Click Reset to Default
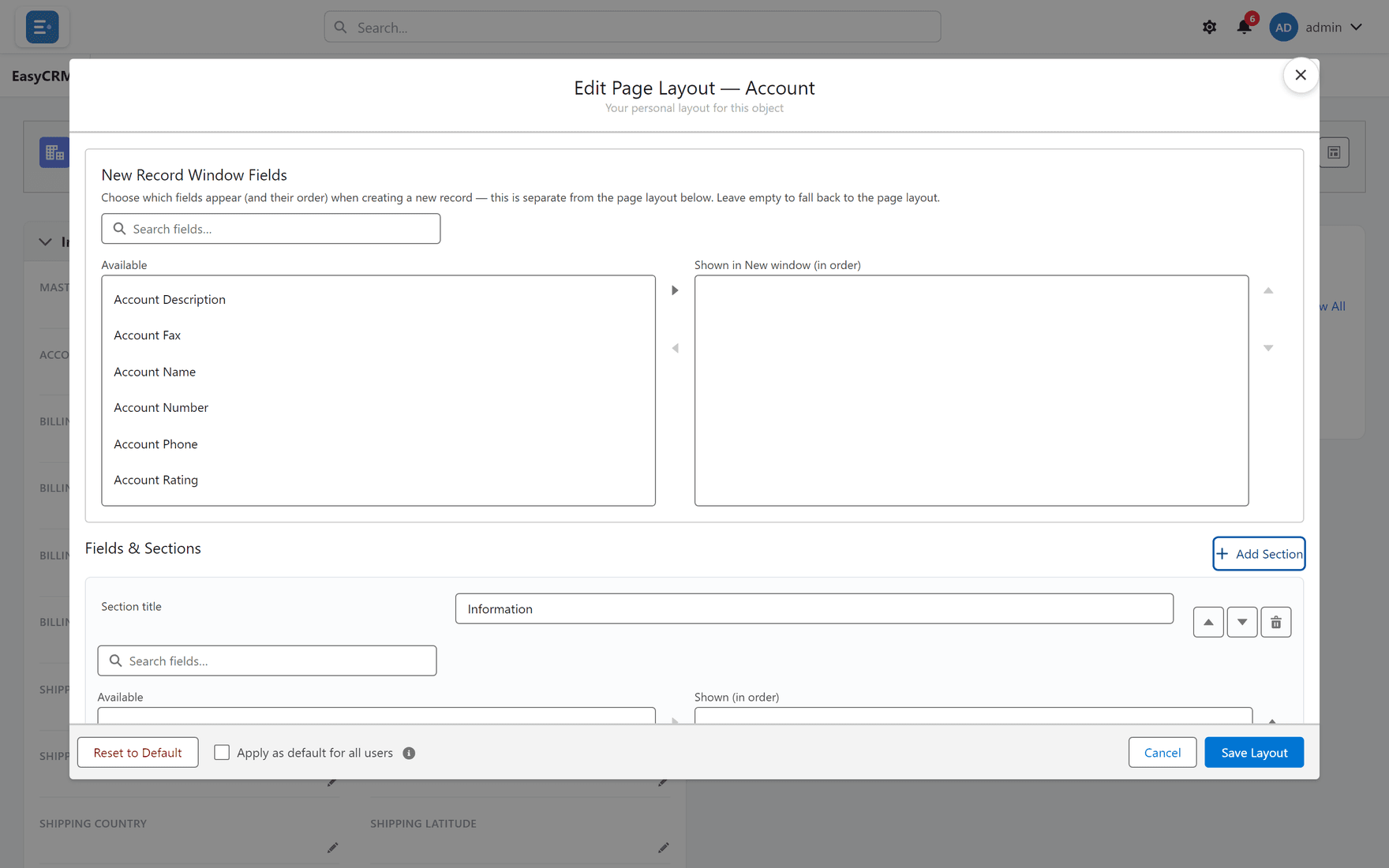Screen dimensions: 1389x868 138,753
